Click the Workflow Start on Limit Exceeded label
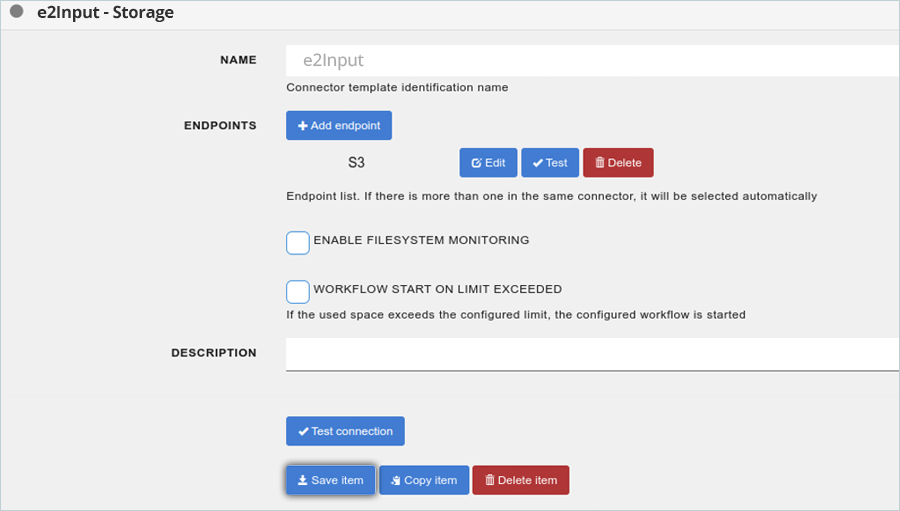900x511 pixels. (437, 289)
